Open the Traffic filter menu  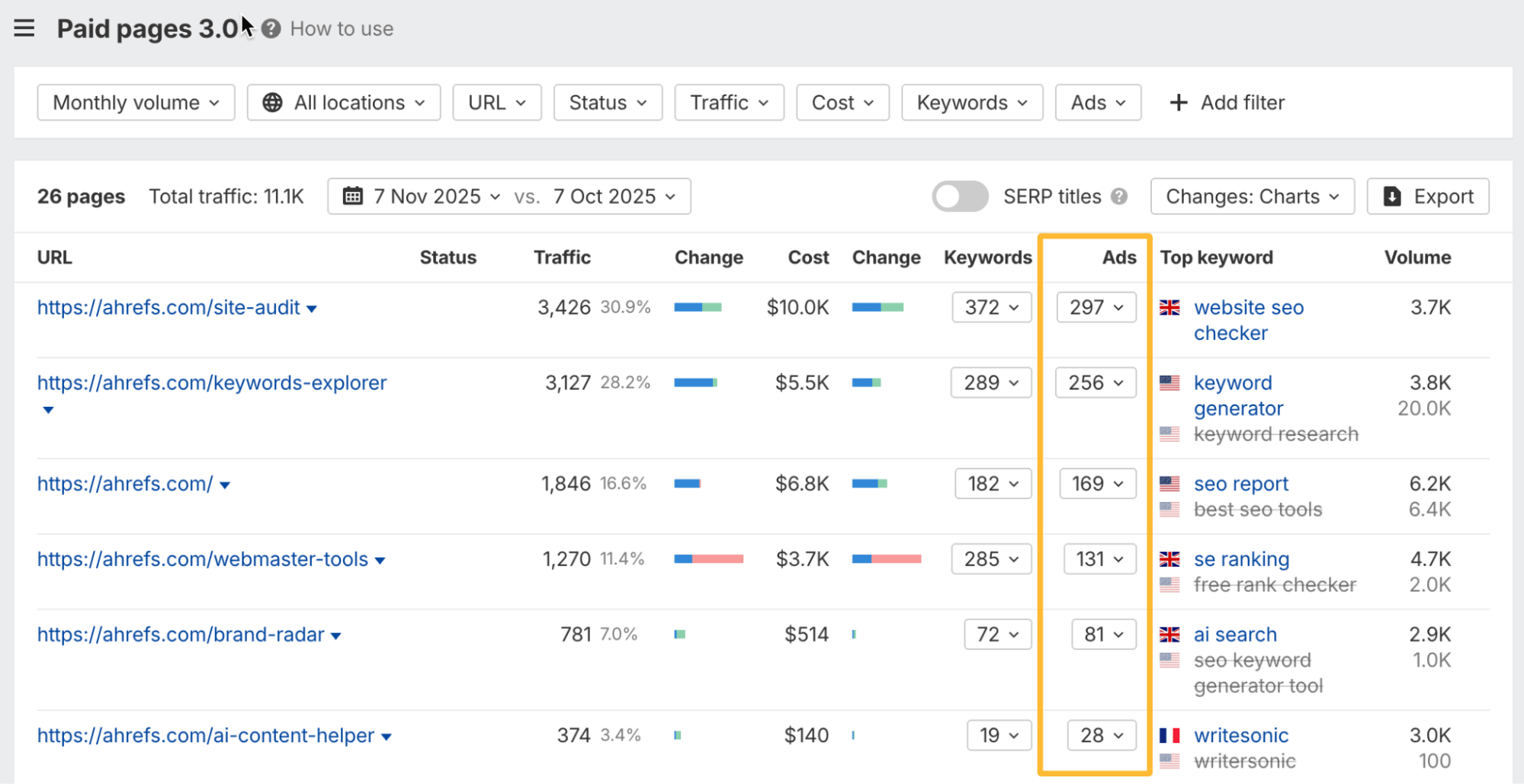[729, 103]
